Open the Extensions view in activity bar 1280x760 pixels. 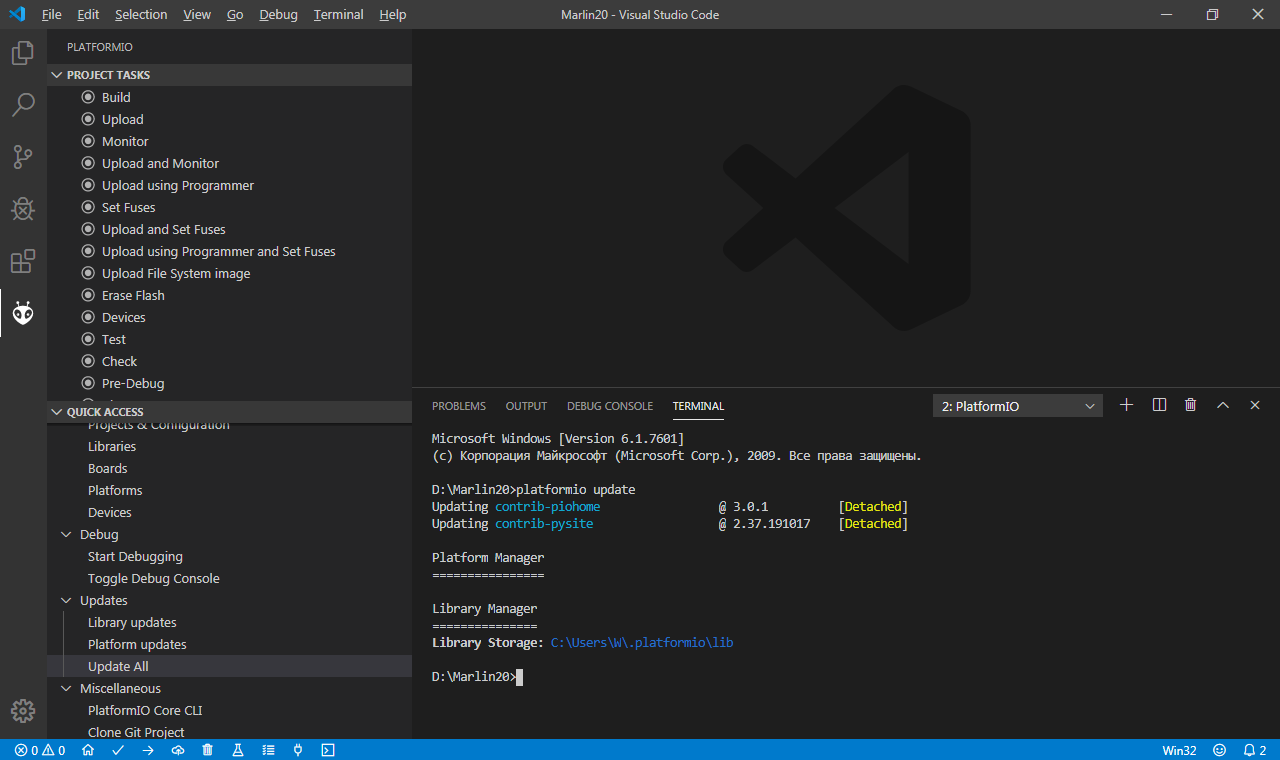[x=23, y=261]
